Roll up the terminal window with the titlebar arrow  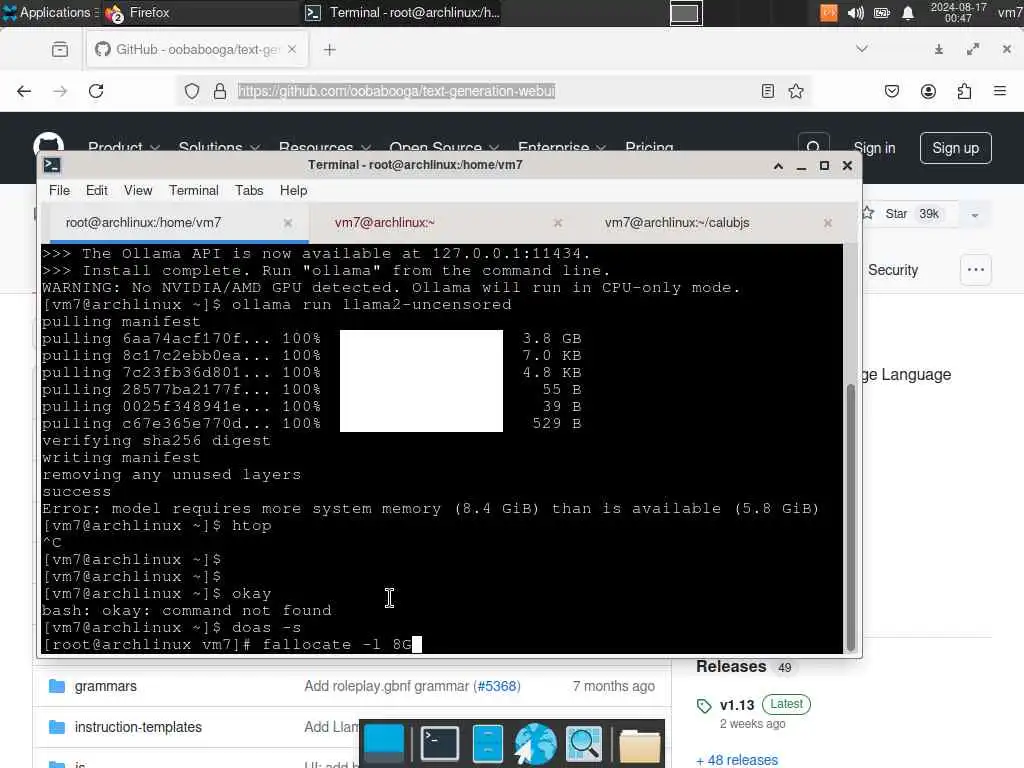pyautogui.click(x=778, y=166)
